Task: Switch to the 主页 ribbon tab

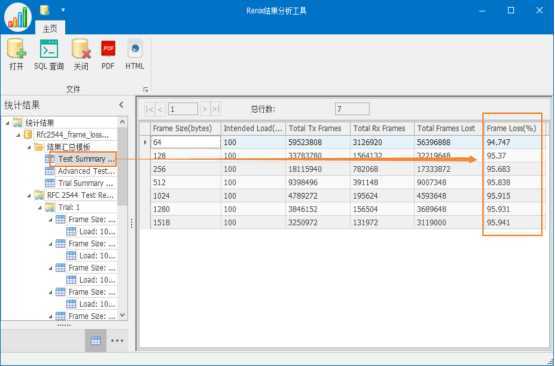Action: [50, 28]
